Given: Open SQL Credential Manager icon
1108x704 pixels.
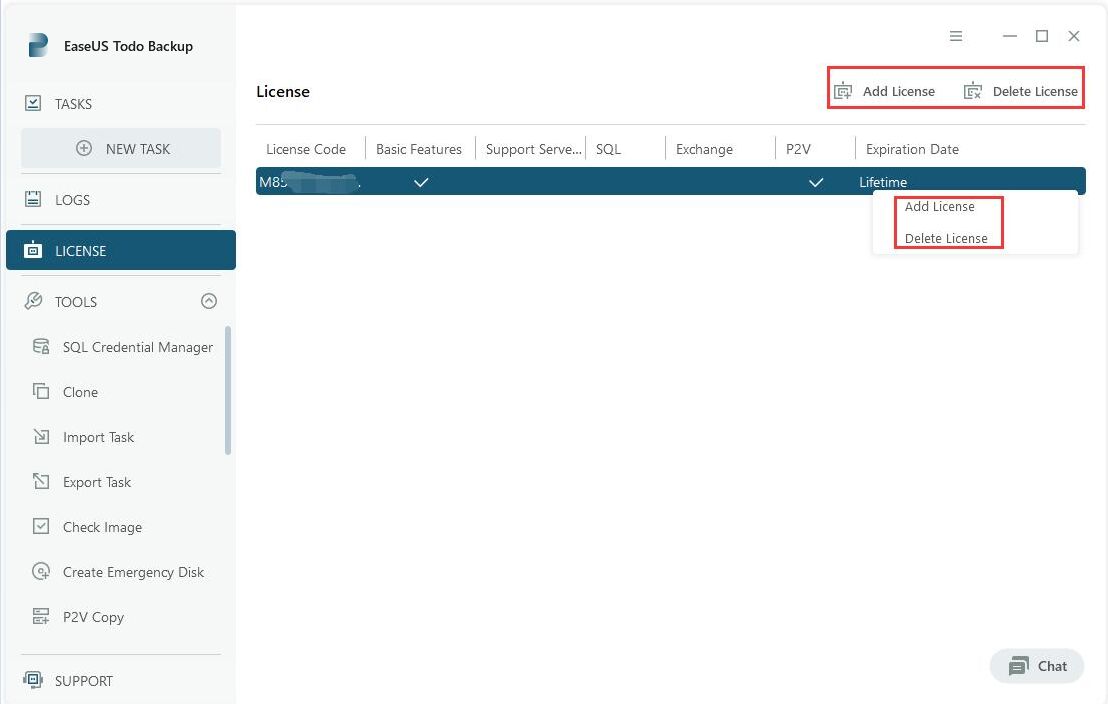Looking at the screenshot, I should coord(41,346).
